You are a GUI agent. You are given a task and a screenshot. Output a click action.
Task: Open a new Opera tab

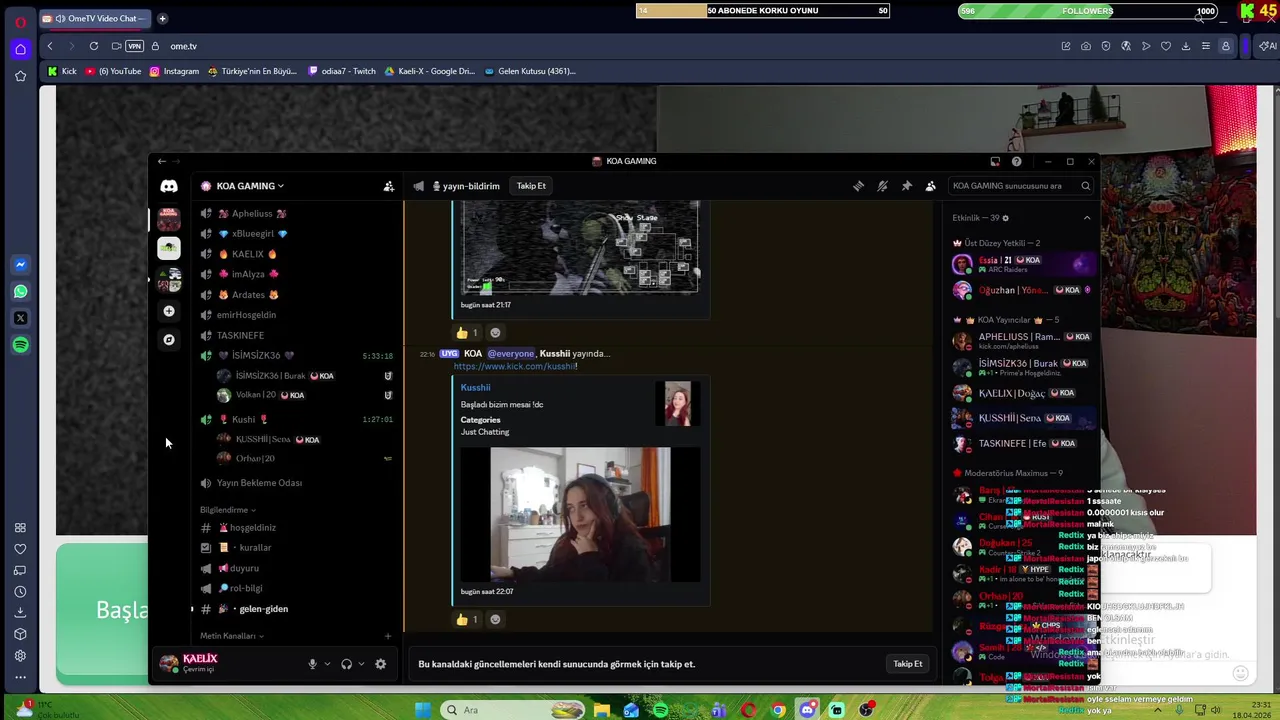(x=162, y=18)
